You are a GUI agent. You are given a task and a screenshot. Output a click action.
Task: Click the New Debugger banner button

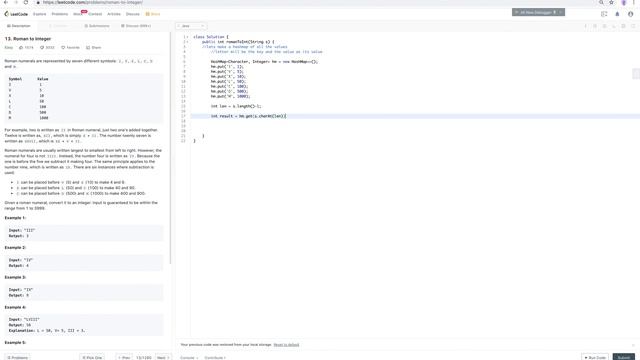538,12
